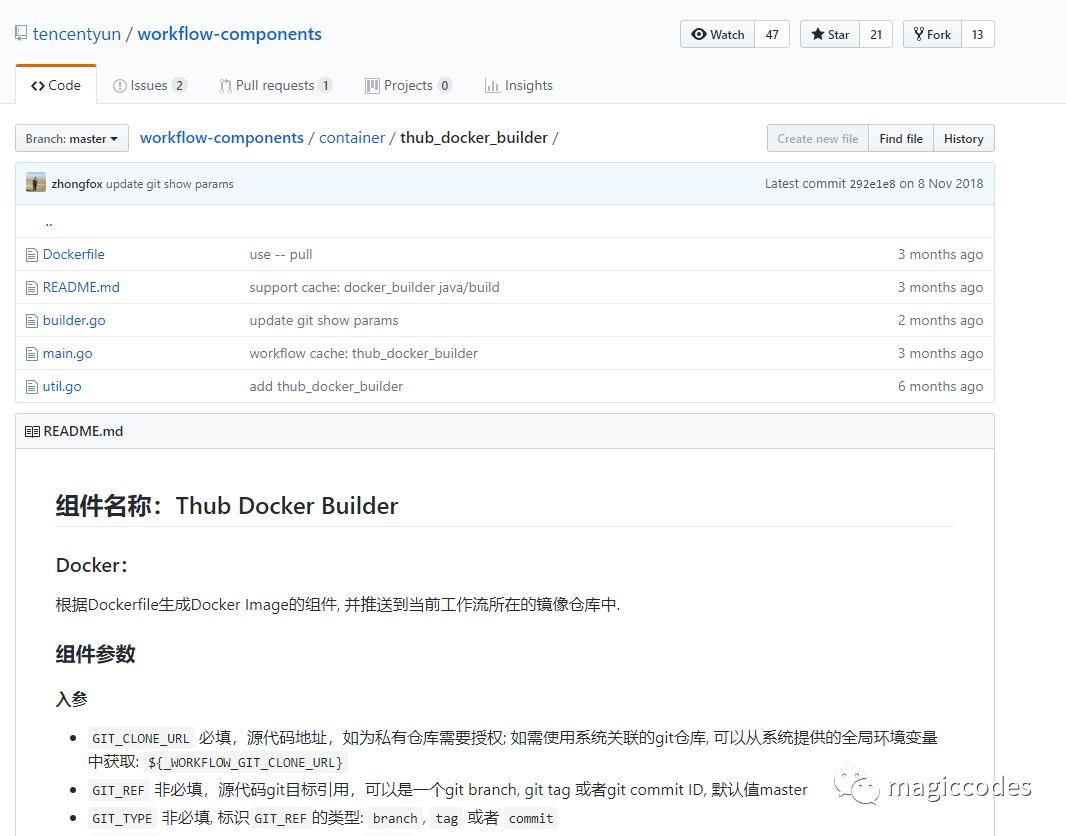Open the util.go file
Screen dimensions: 1066x836
click(62, 387)
